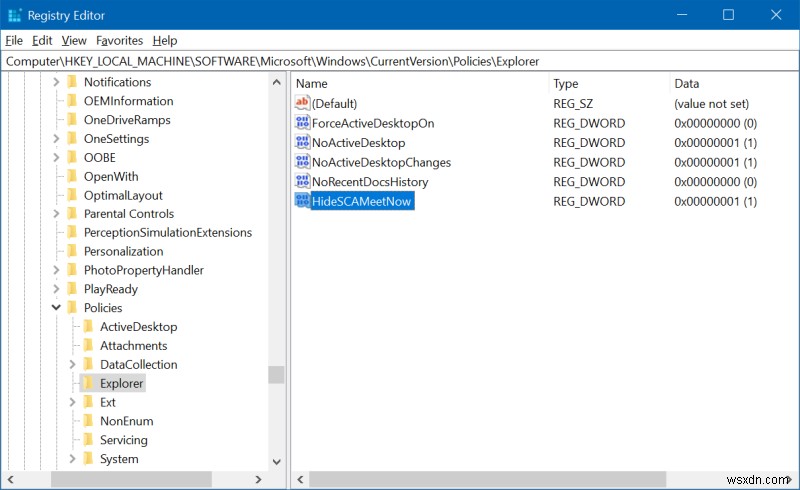Expand the System key
The height and width of the screenshot is (490, 800).
pos(72,459)
